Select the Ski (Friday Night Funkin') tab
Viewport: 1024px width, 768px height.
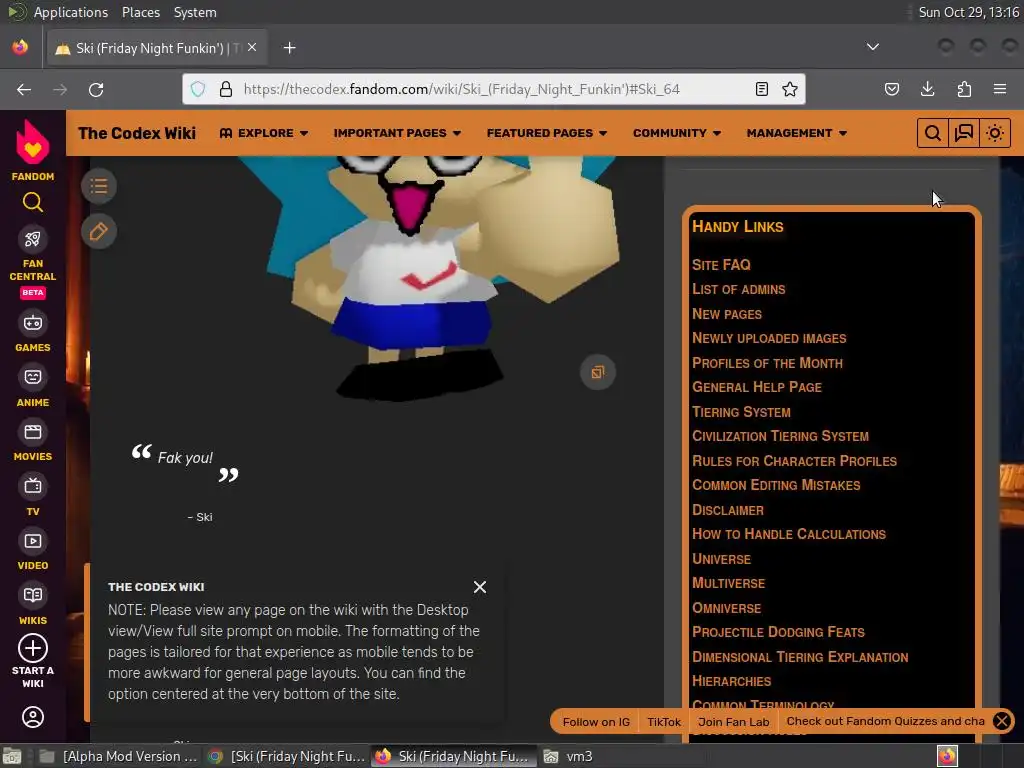click(157, 48)
